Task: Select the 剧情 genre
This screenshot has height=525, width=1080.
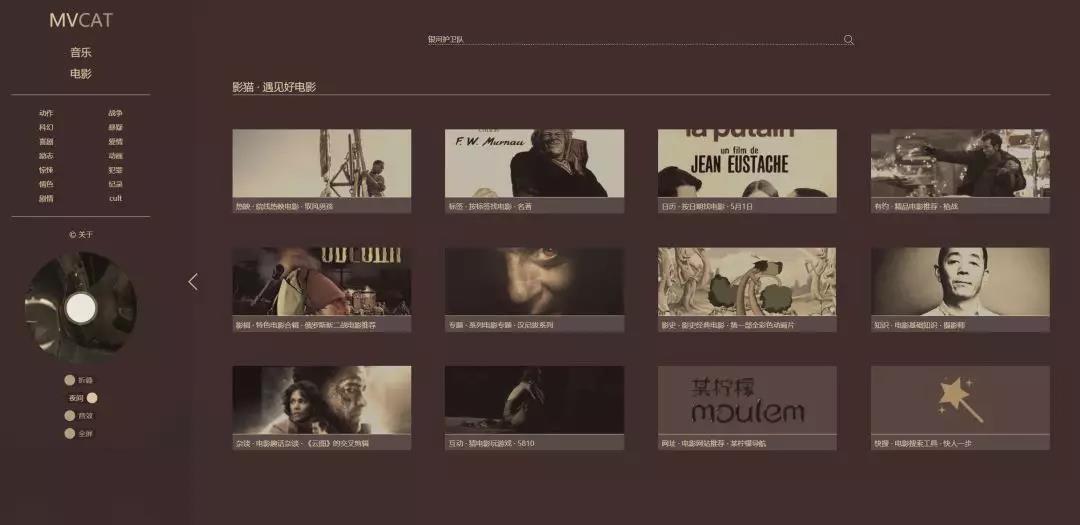Action: pos(46,198)
